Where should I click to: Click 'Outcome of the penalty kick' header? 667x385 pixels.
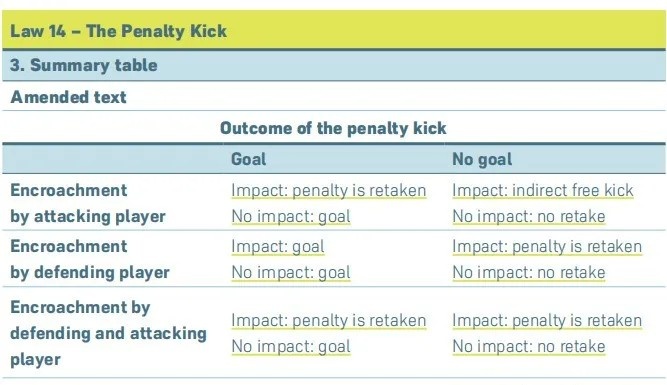(x=333, y=128)
